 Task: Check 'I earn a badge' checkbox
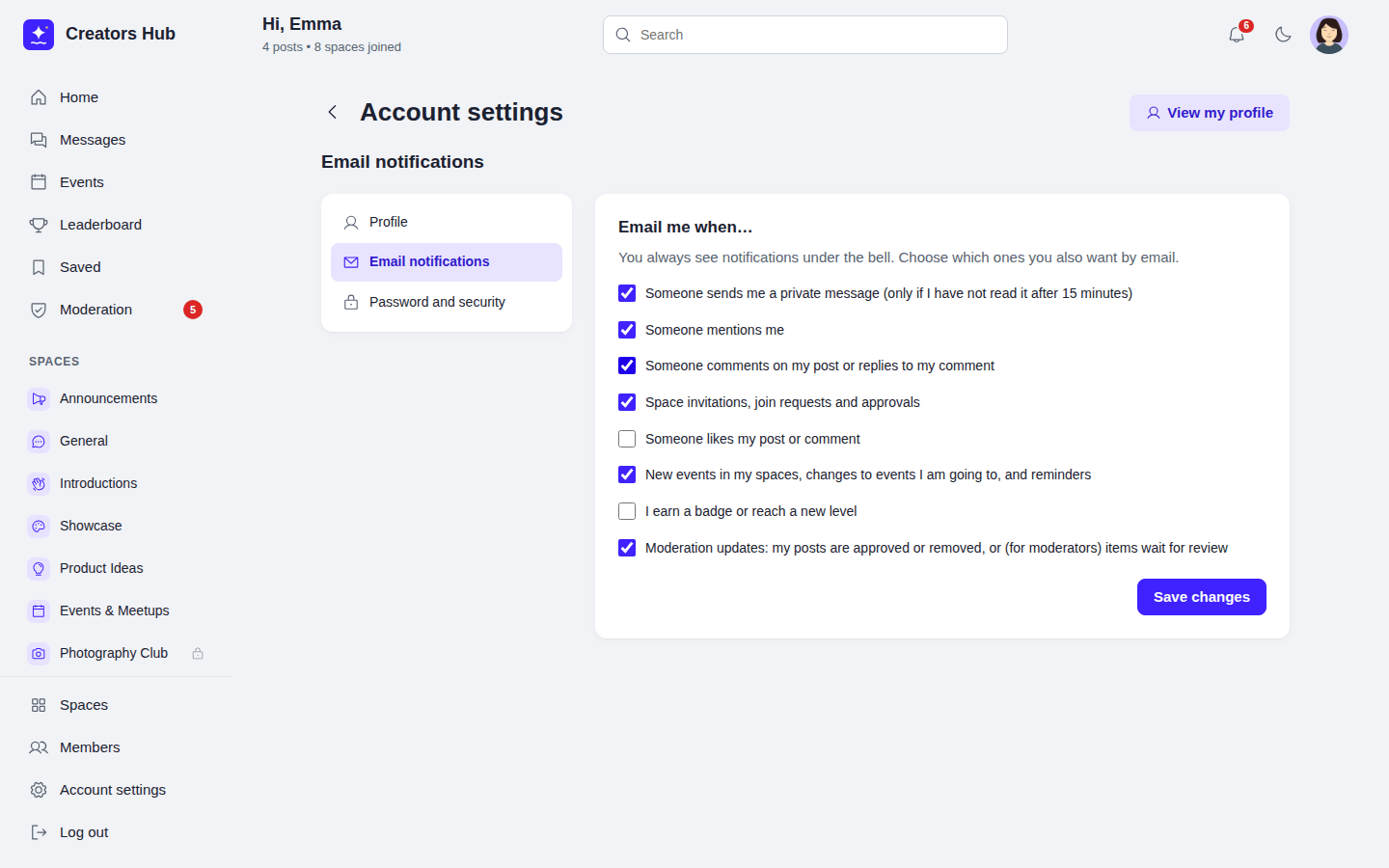pos(627,511)
